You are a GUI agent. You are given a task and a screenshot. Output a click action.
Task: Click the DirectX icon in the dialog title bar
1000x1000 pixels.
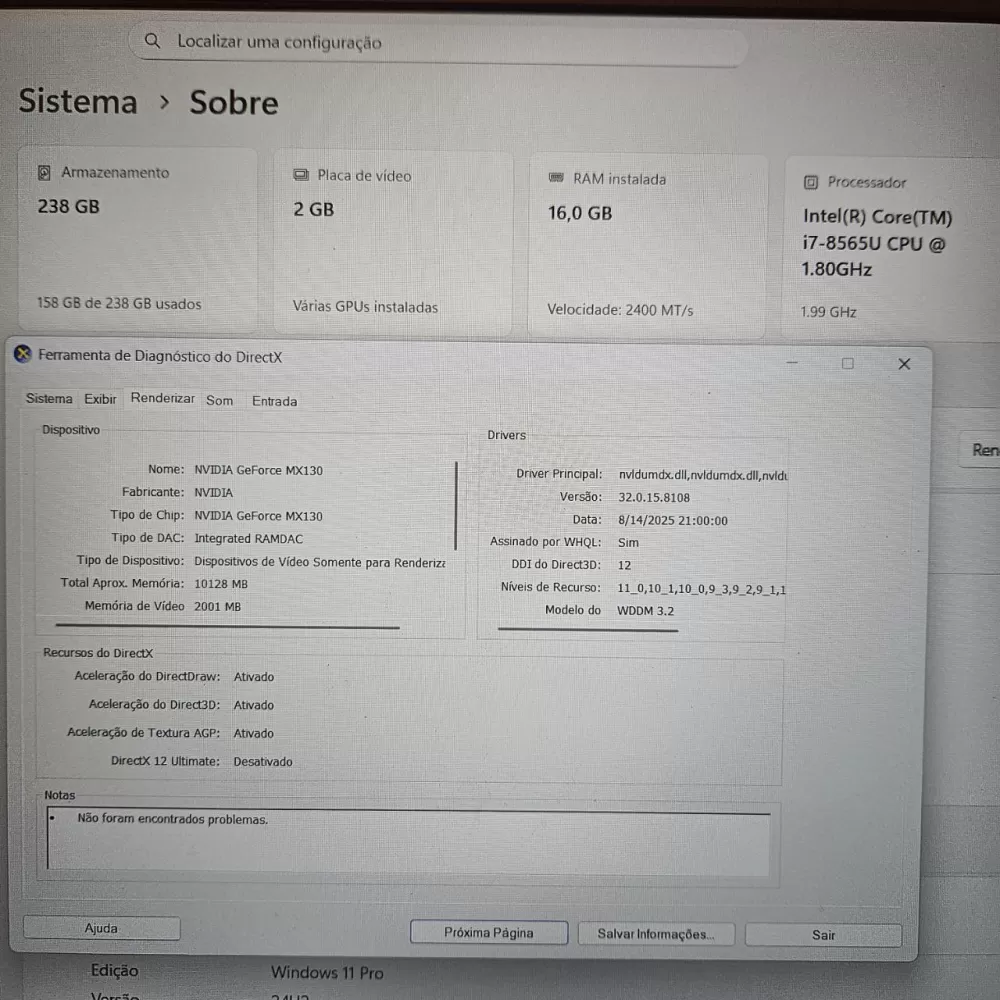pos(23,355)
